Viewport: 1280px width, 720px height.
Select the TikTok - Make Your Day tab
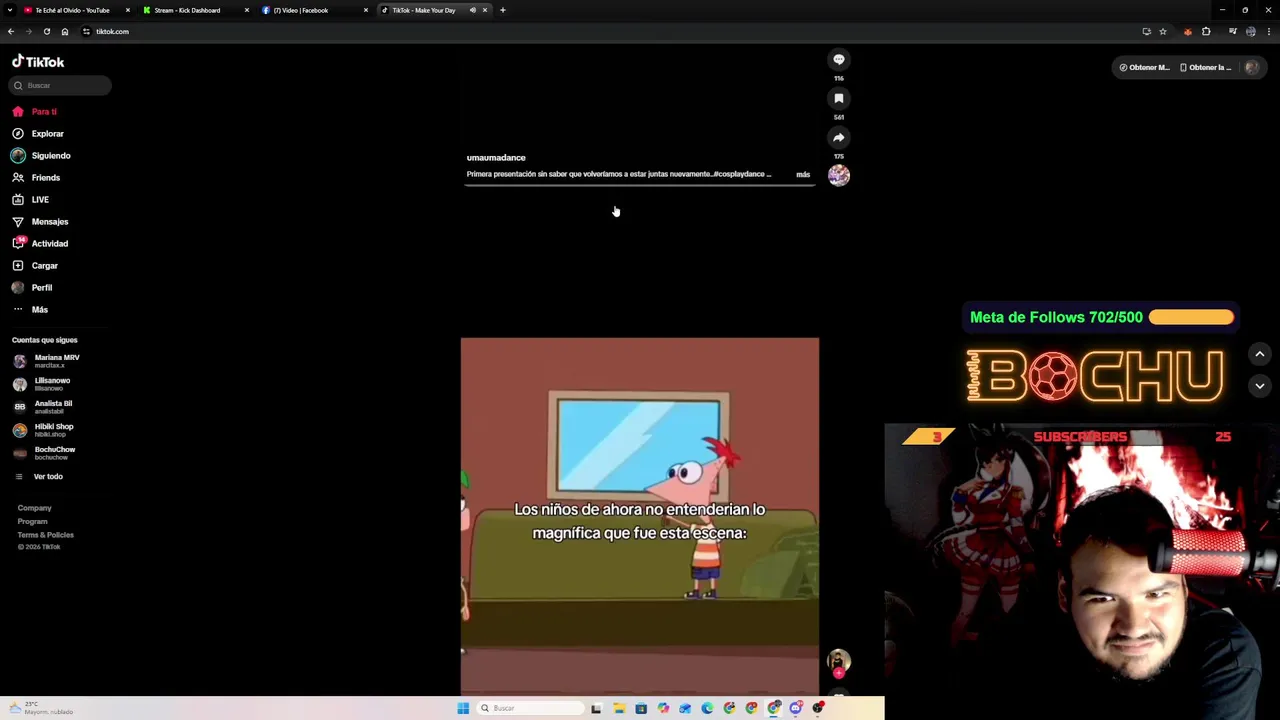coord(423,10)
